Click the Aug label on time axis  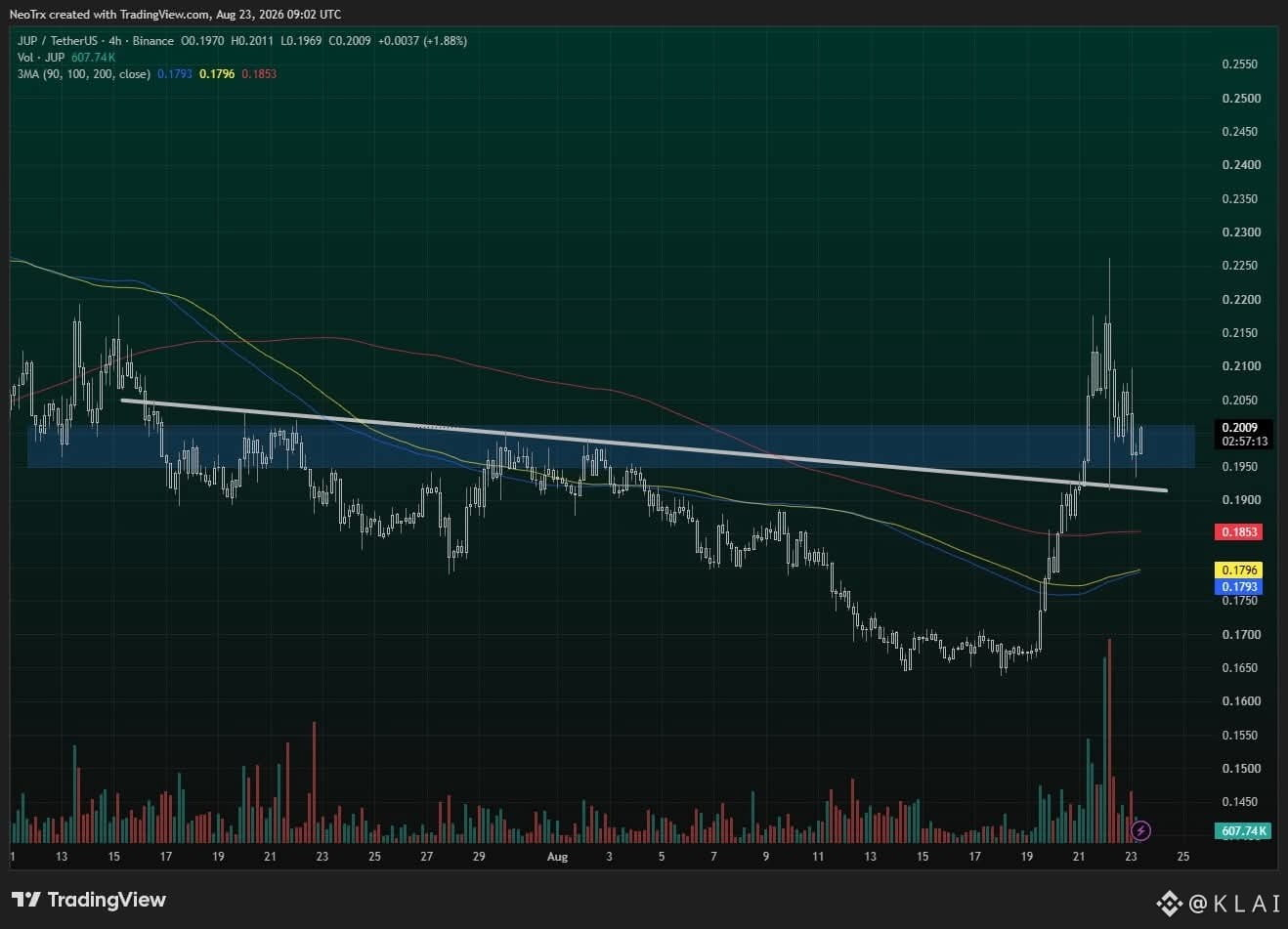(557, 857)
